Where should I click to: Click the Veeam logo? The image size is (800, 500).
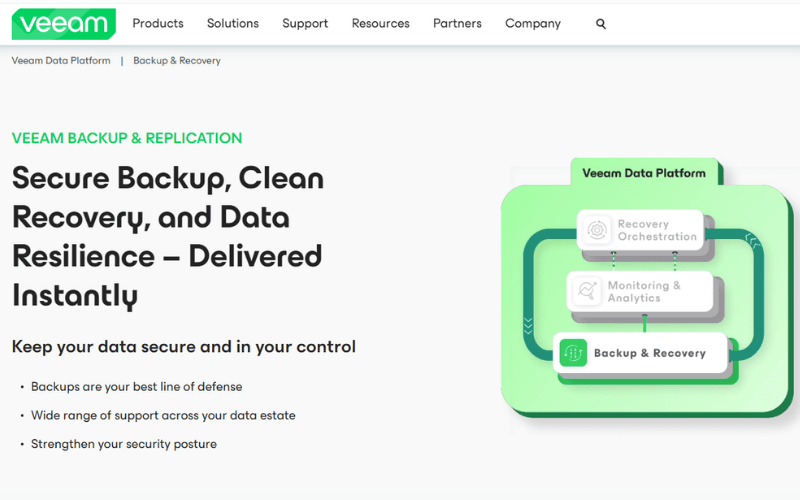click(x=64, y=24)
